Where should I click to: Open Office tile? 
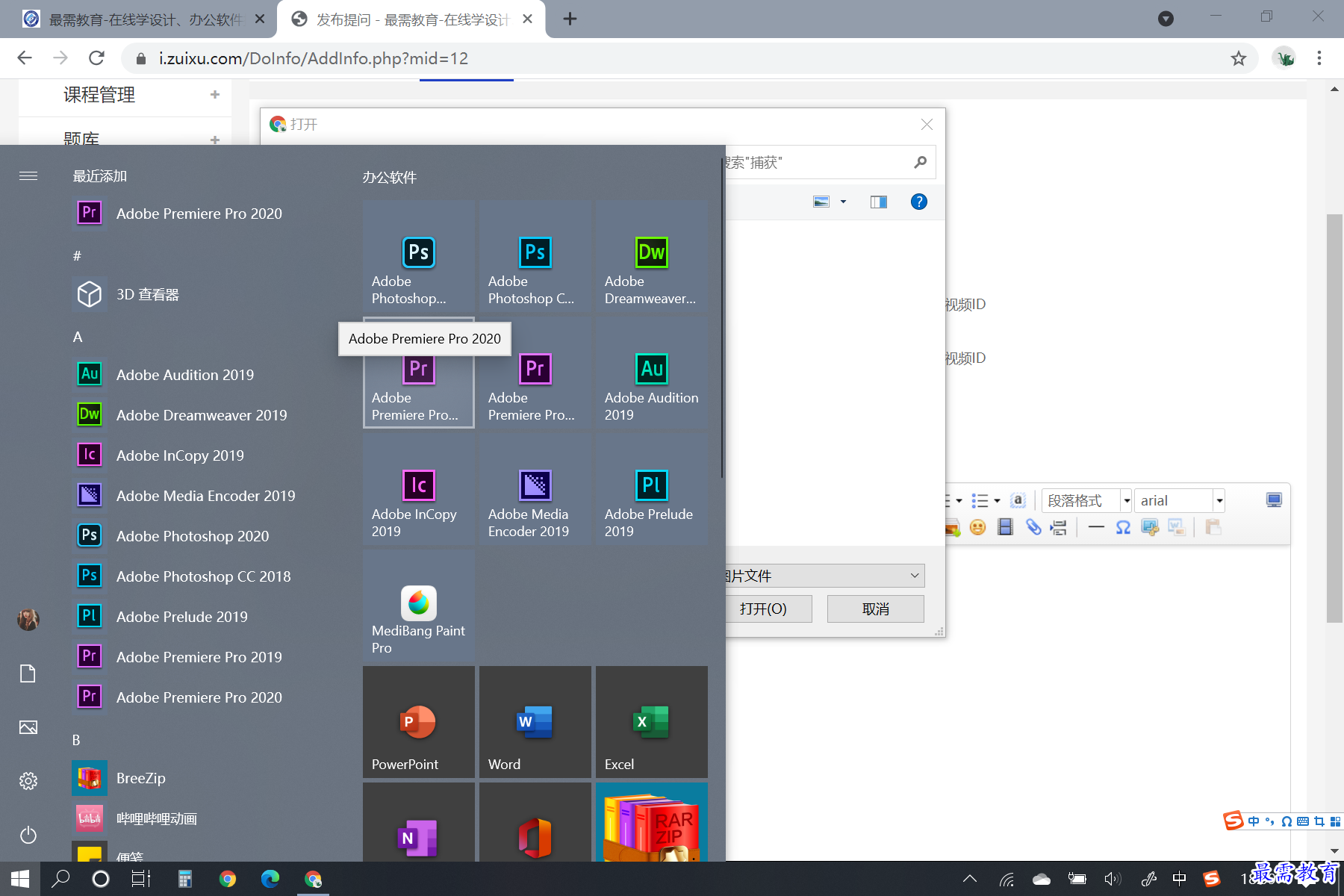[535, 822]
